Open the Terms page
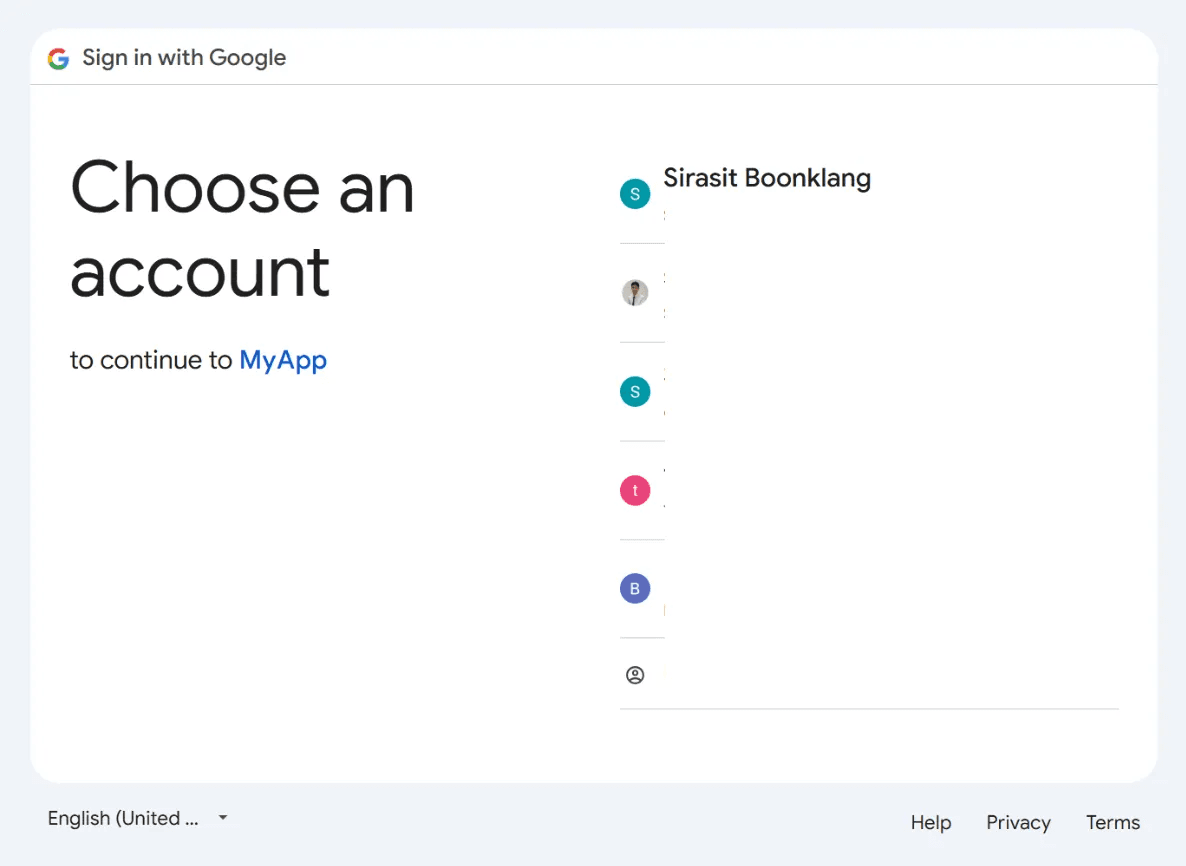The width and height of the screenshot is (1186, 866). pos(1112,822)
